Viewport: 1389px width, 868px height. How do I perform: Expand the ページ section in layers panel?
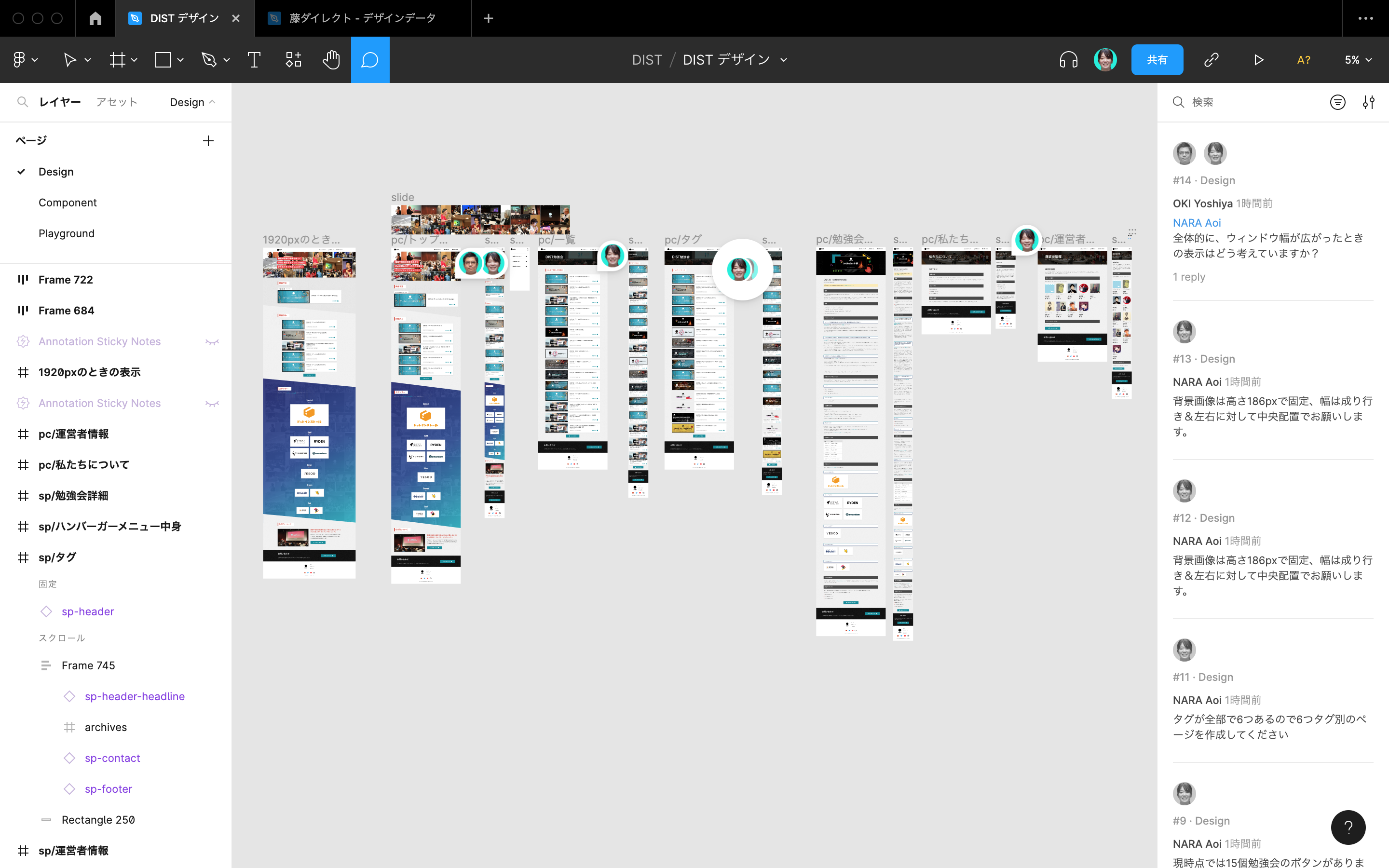pyautogui.click(x=30, y=140)
